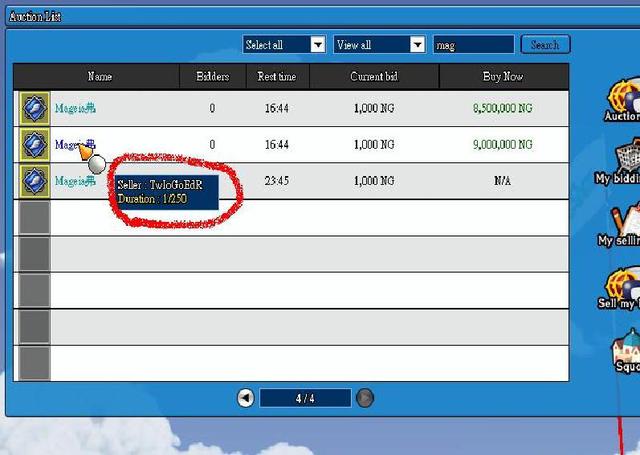Viewport: 640px width, 455px height.
Task: Expand the View all dropdown
Action: click(417, 45)
